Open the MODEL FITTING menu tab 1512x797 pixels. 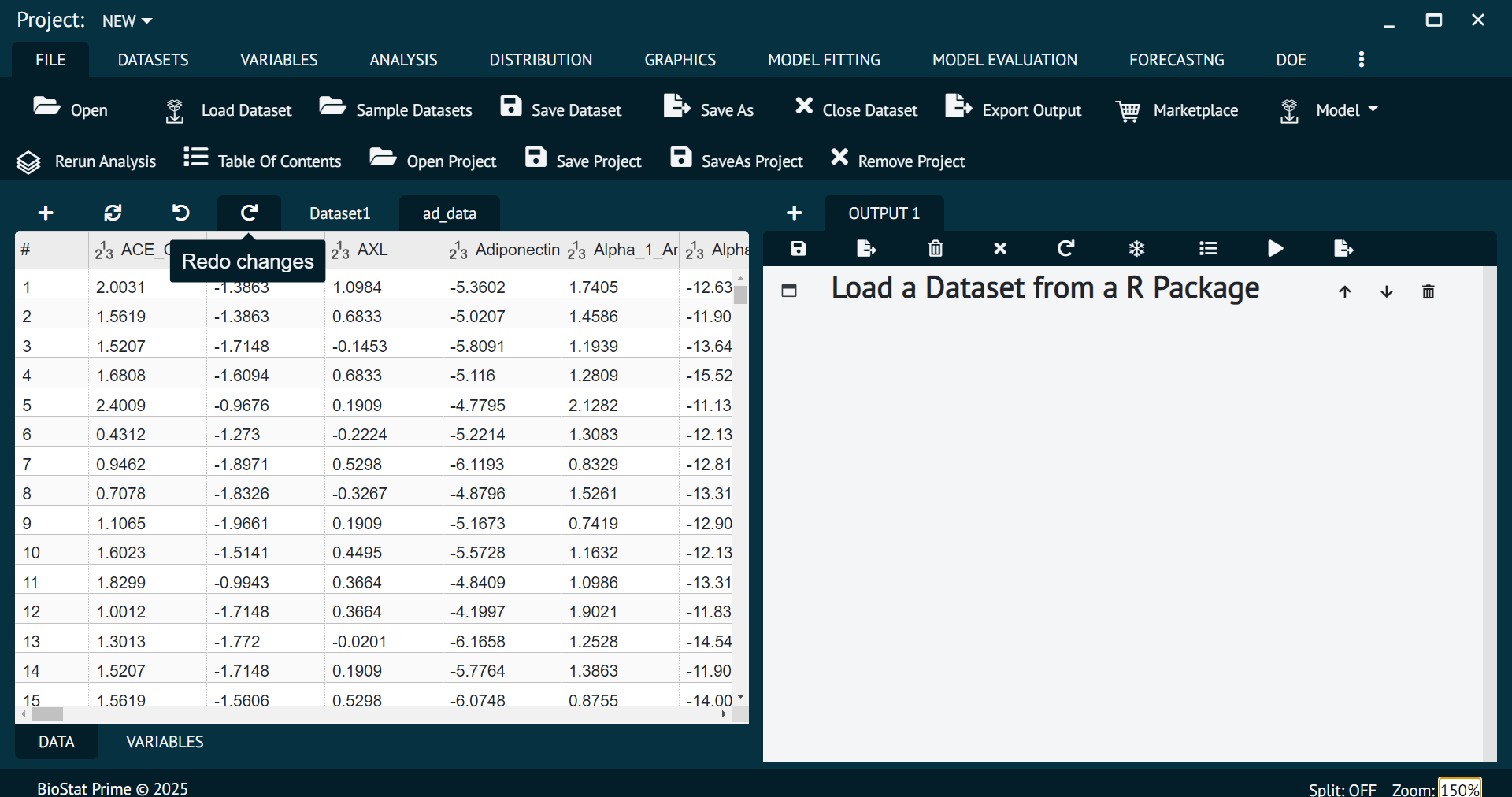824,60
